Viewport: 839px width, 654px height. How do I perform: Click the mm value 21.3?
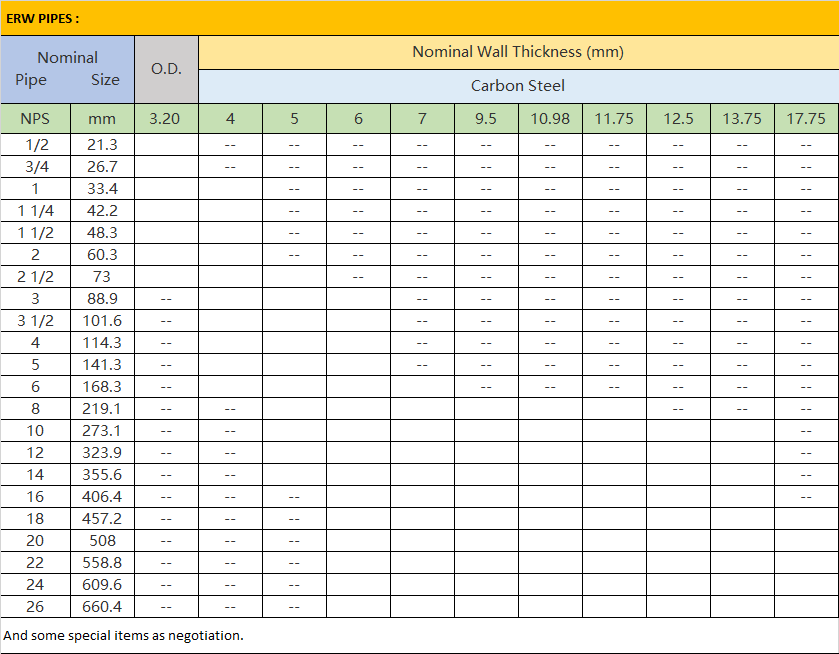click(102, 145)
